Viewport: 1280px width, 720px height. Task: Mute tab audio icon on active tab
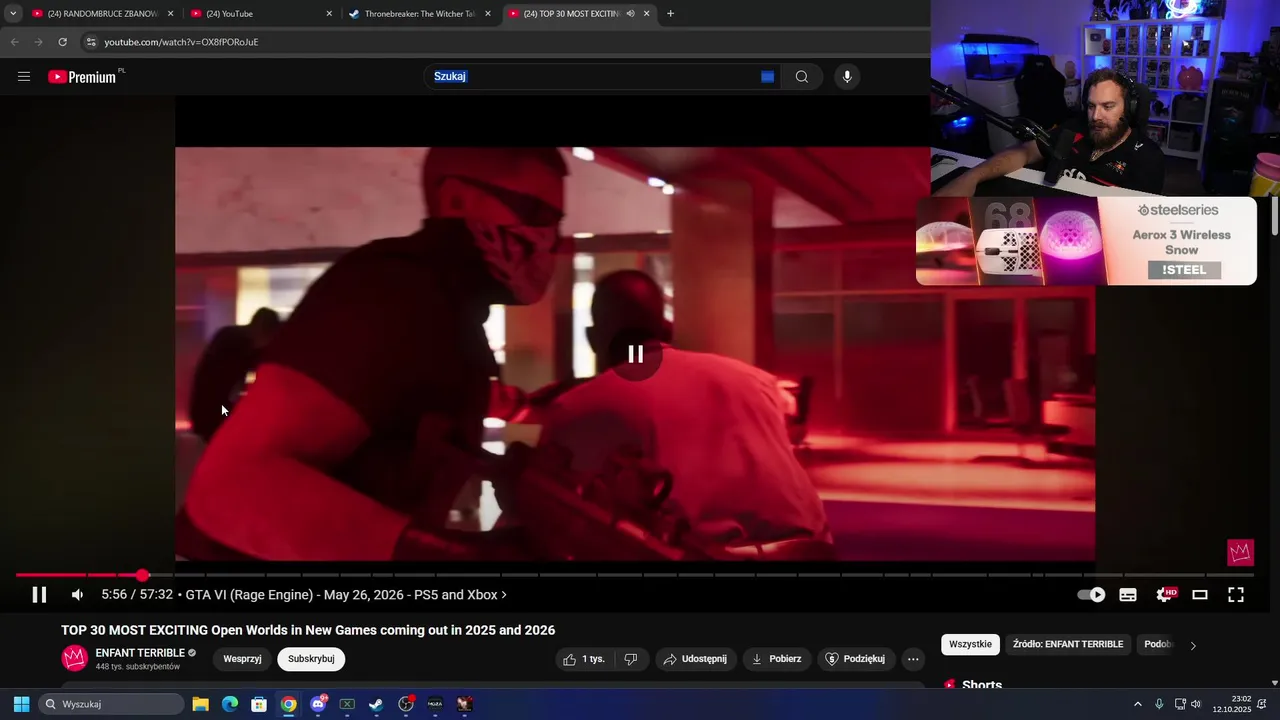630,14
